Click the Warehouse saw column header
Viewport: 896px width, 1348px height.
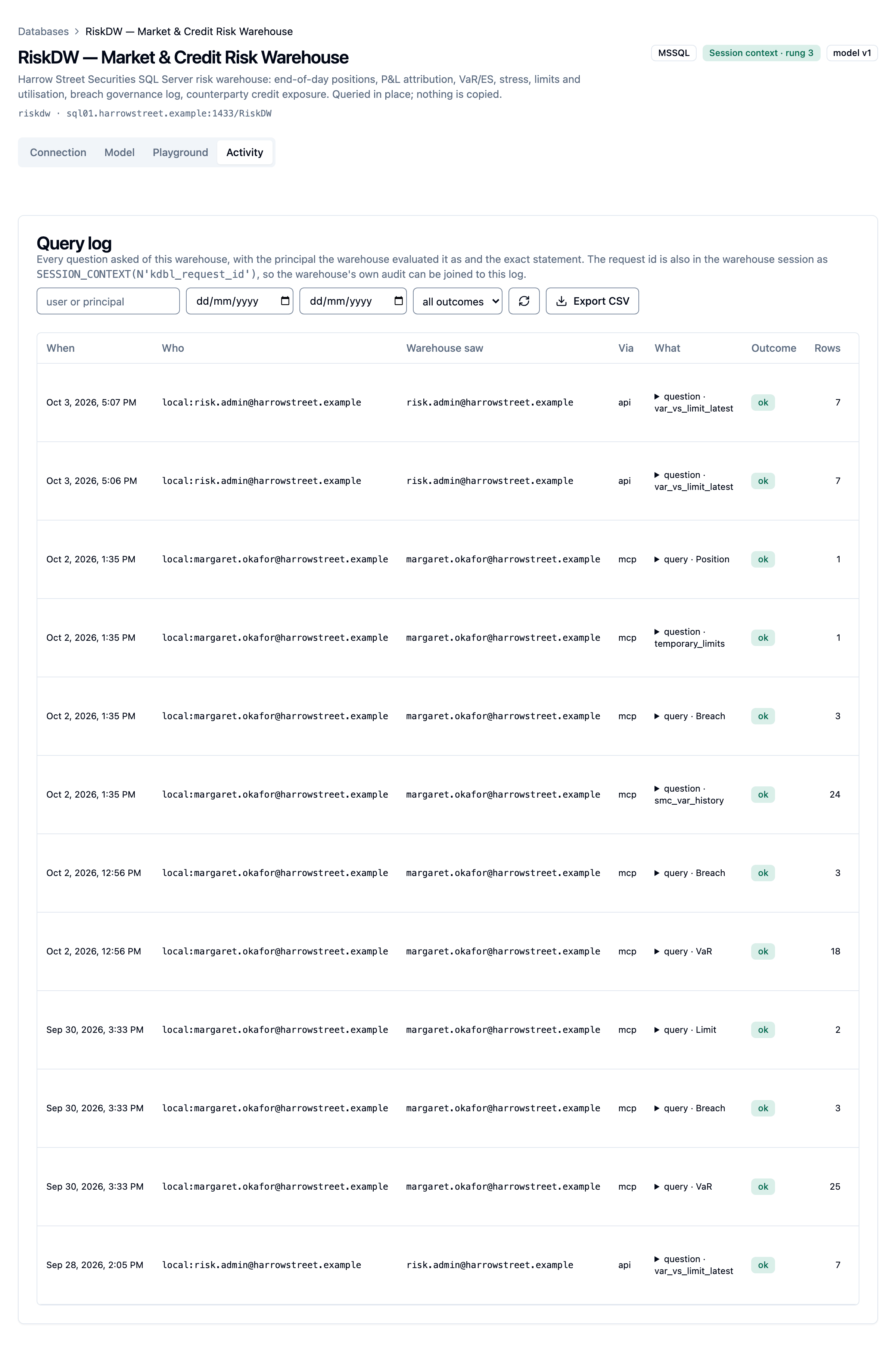pos(445,348)
